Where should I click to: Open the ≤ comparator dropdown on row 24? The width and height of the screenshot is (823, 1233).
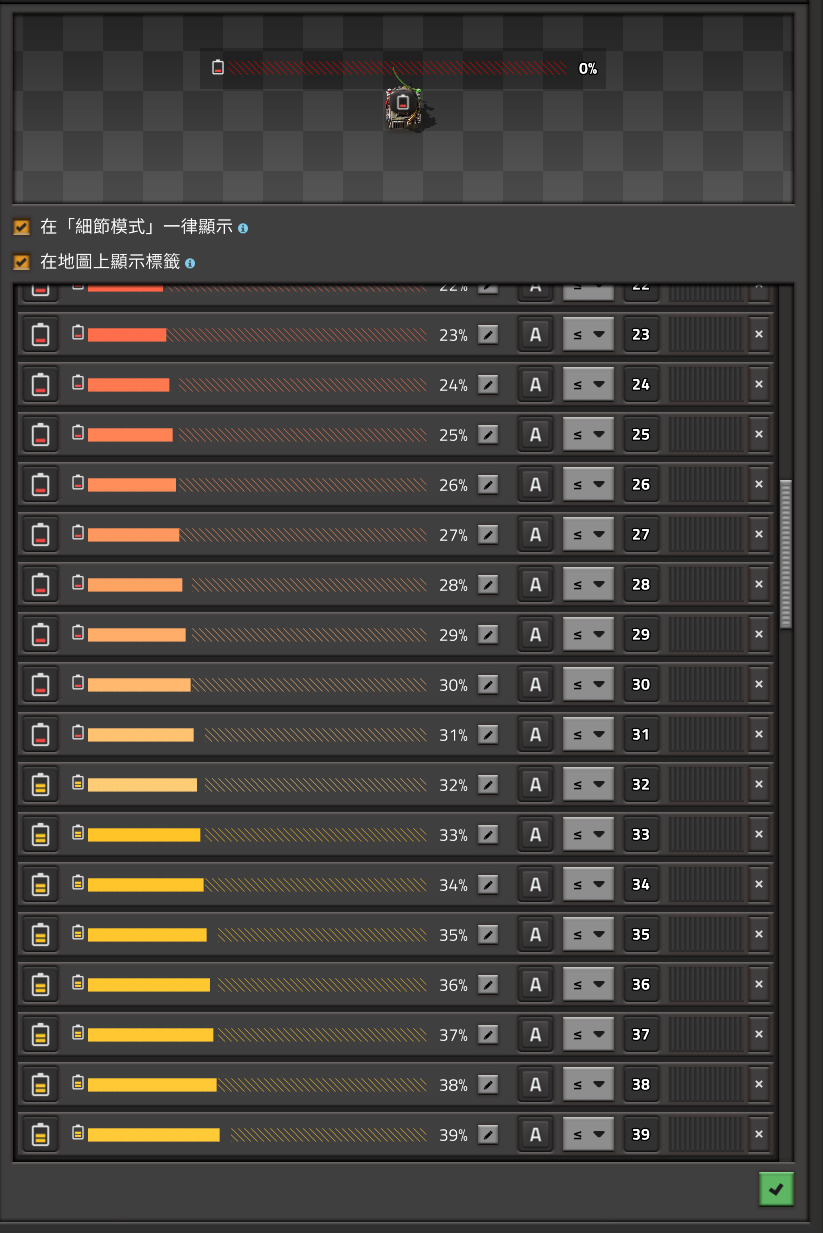coord(588,384)
